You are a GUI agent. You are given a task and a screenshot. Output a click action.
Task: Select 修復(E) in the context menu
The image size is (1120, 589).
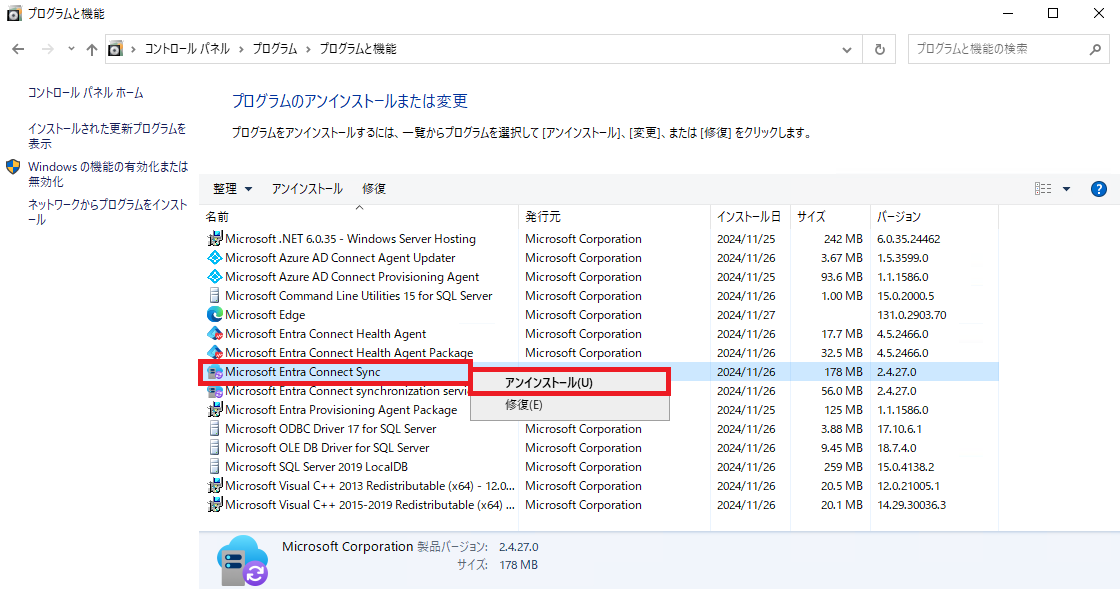(569, 405)
